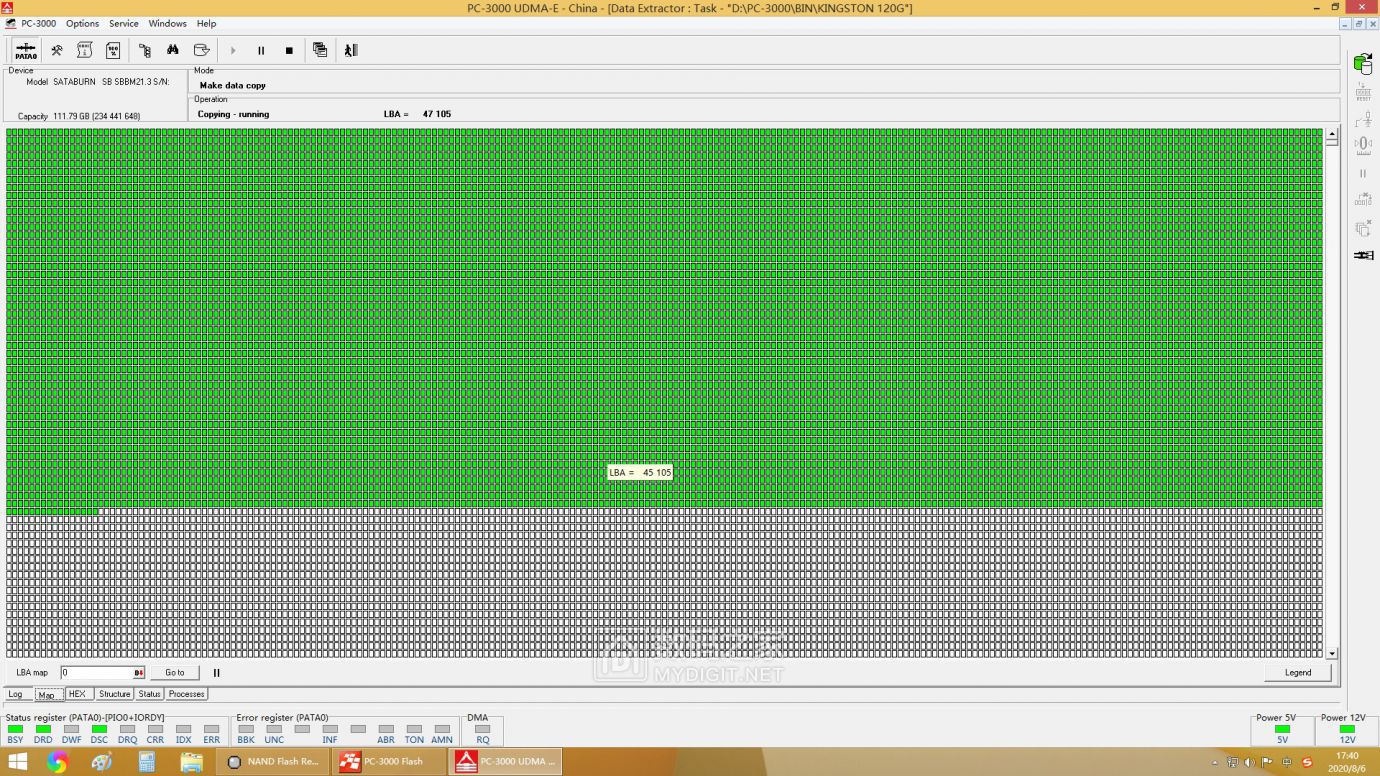Viewport: 1380px width, 776px height.
Task: Switch to the Log tab
Action: [16, 694]
